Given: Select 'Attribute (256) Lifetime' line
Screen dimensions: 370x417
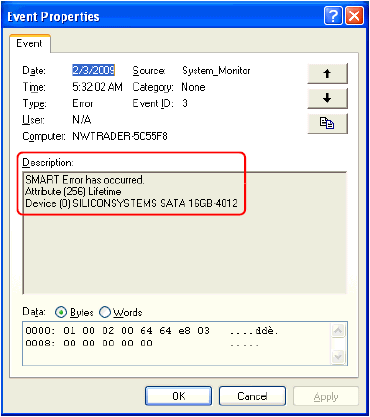Looking at the screenshot, I should click(x=73, y=192).
